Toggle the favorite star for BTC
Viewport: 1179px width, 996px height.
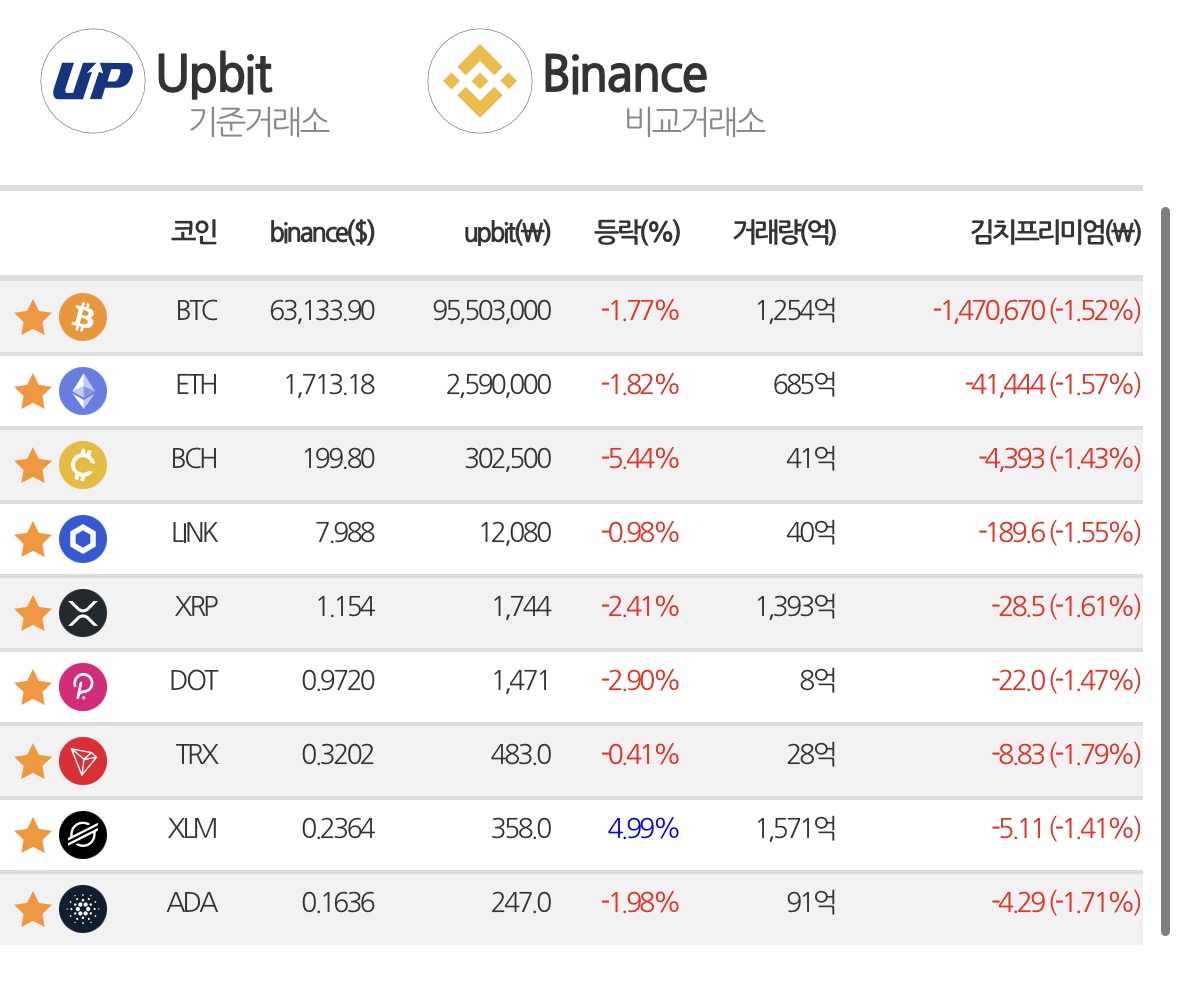tap(33, 316)
